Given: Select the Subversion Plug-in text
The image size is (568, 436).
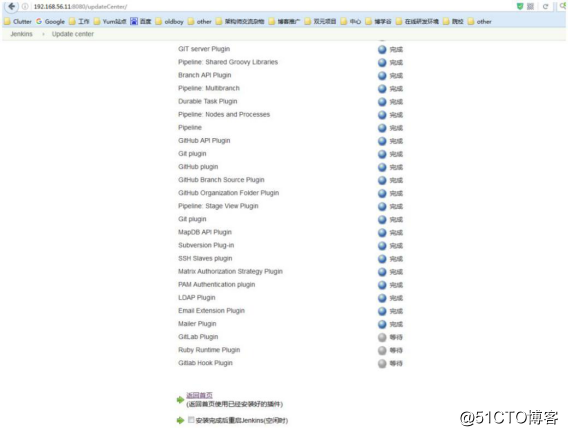Looking at the screenshot, I should point(206,245).
